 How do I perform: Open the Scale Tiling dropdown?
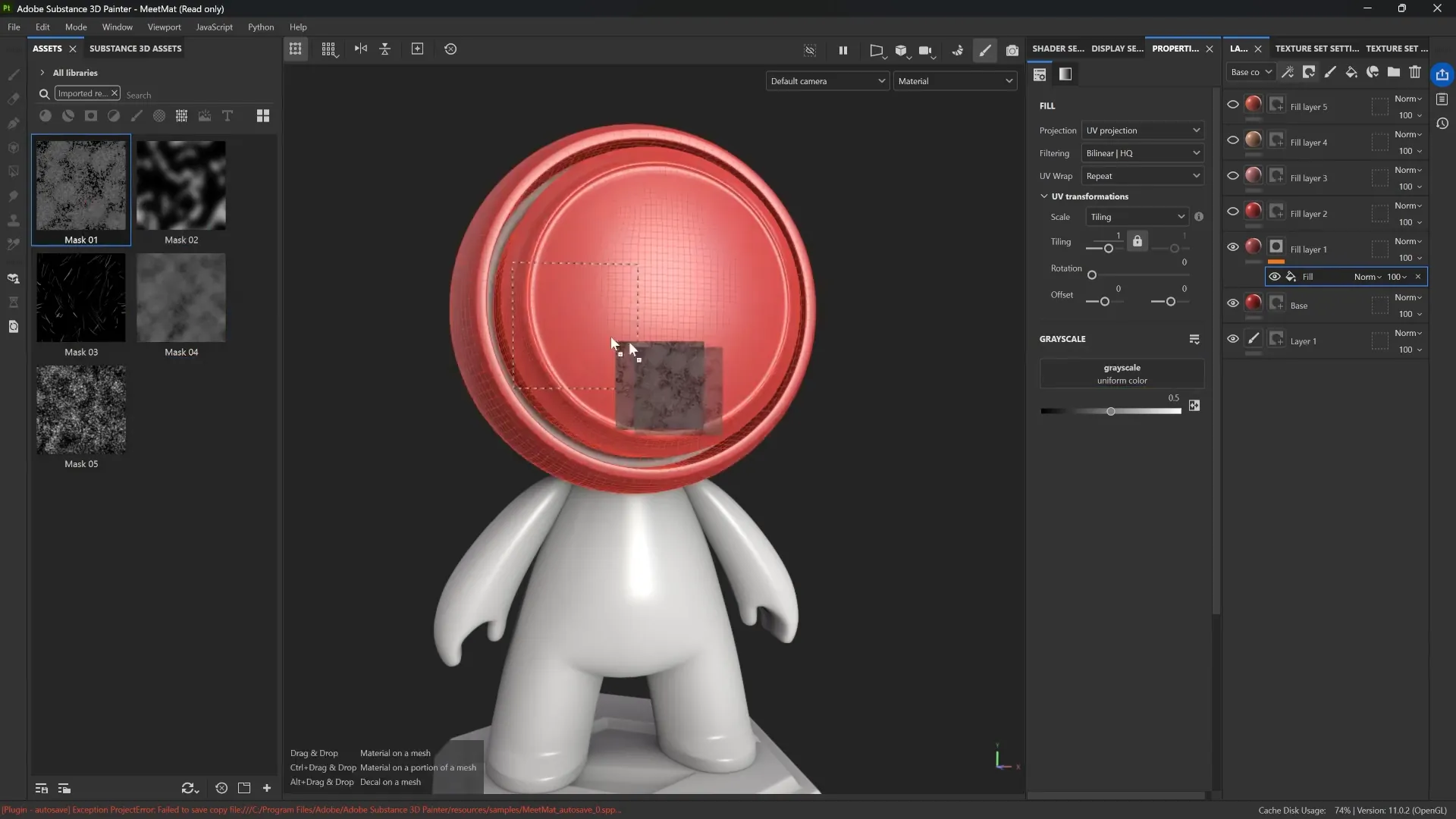click(1137, 217)
